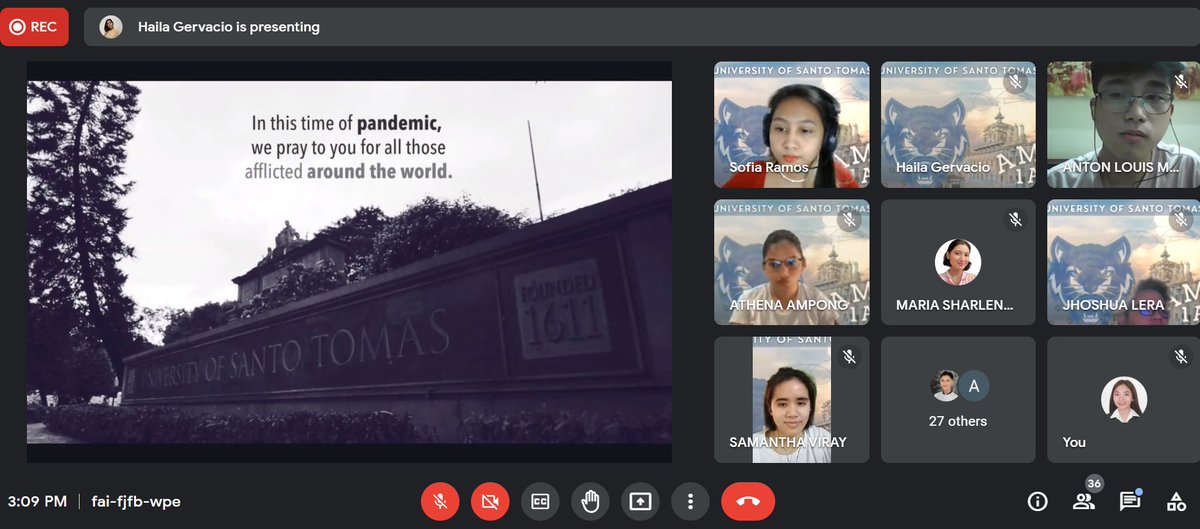
Task: Open chat with everyone
Action: click(x=1130, y=501)
